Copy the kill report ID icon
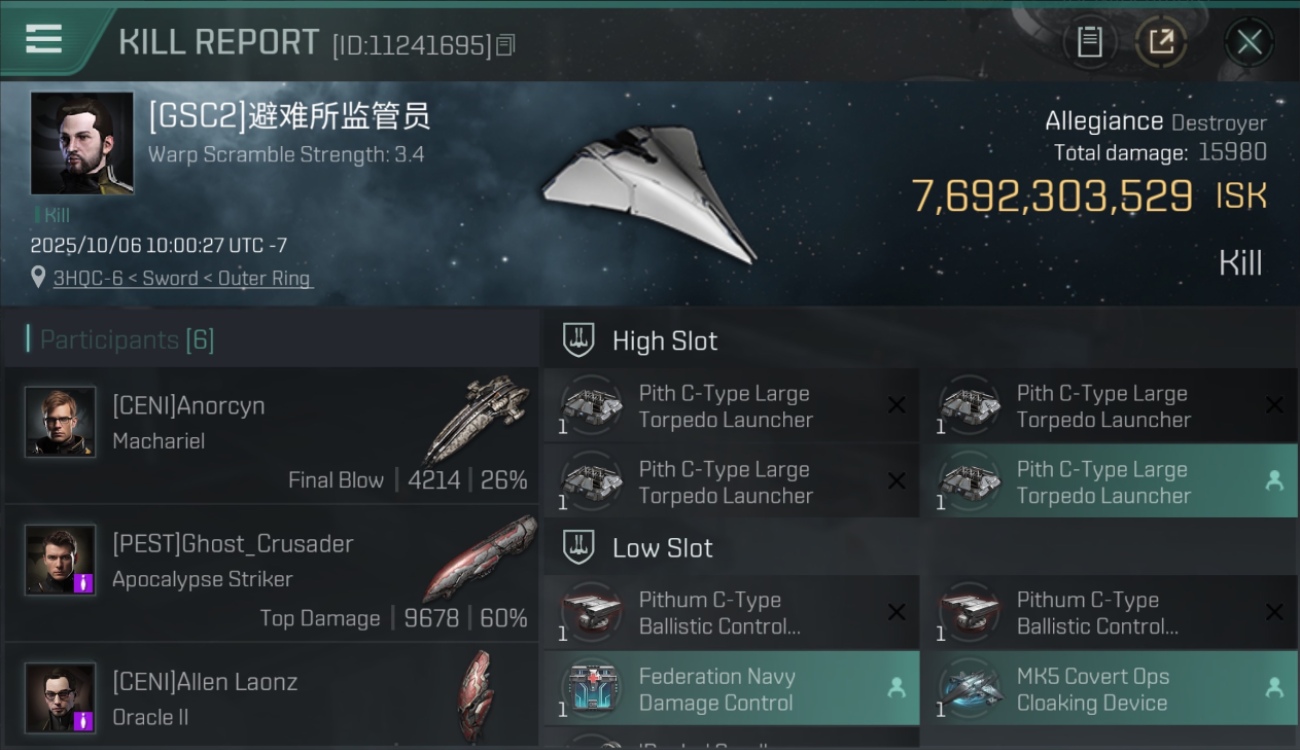 (506, 45)
